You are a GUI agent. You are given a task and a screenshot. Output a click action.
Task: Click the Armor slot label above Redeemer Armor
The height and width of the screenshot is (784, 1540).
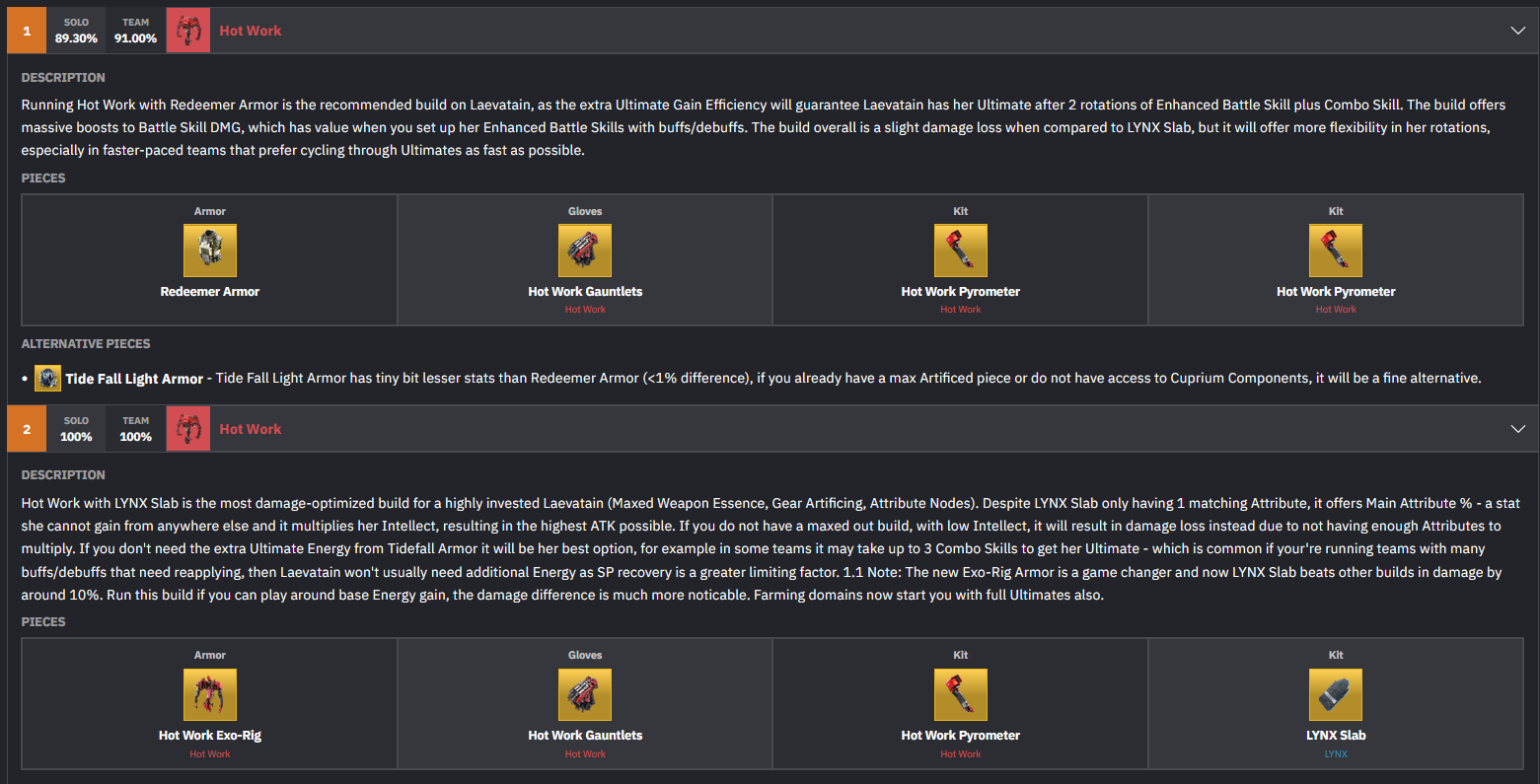210,212
